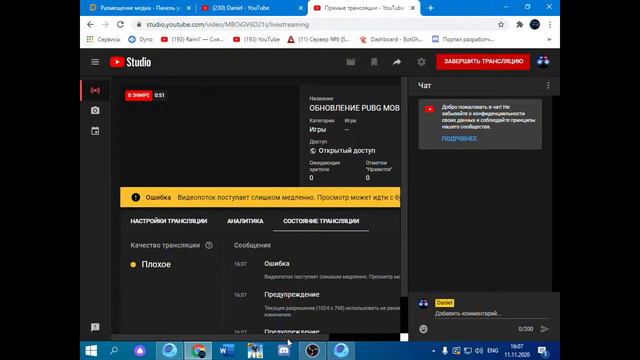The image size is (640, 360).
Task: Open the YouTube Studio hamburger menu
Action: point(95,62)
